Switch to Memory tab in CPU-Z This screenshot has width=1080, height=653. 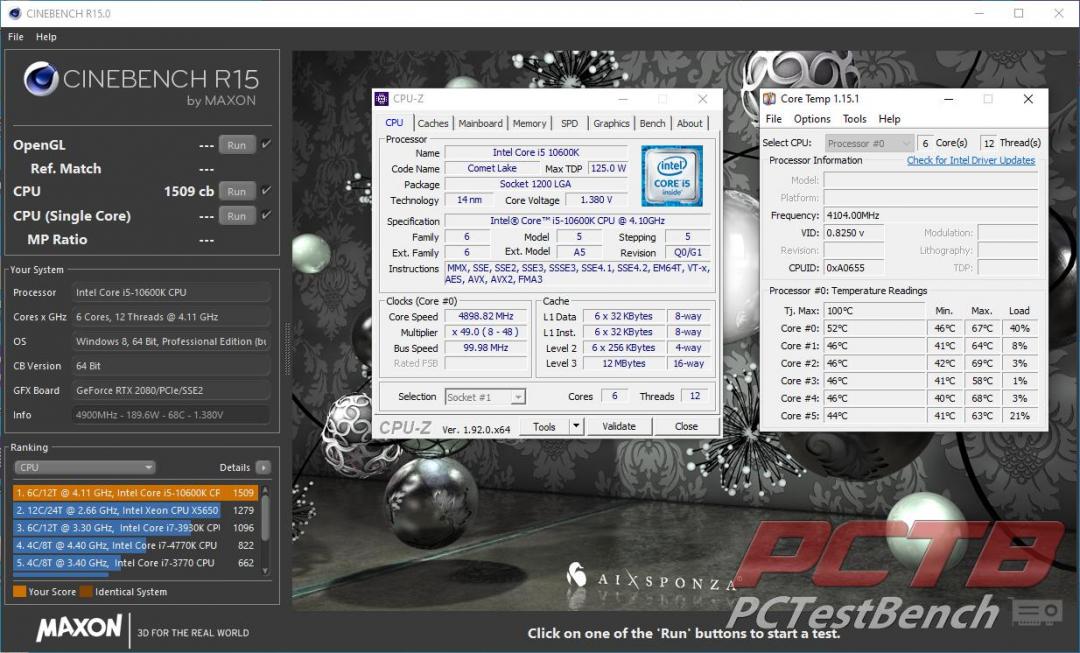tap(529, 123)
